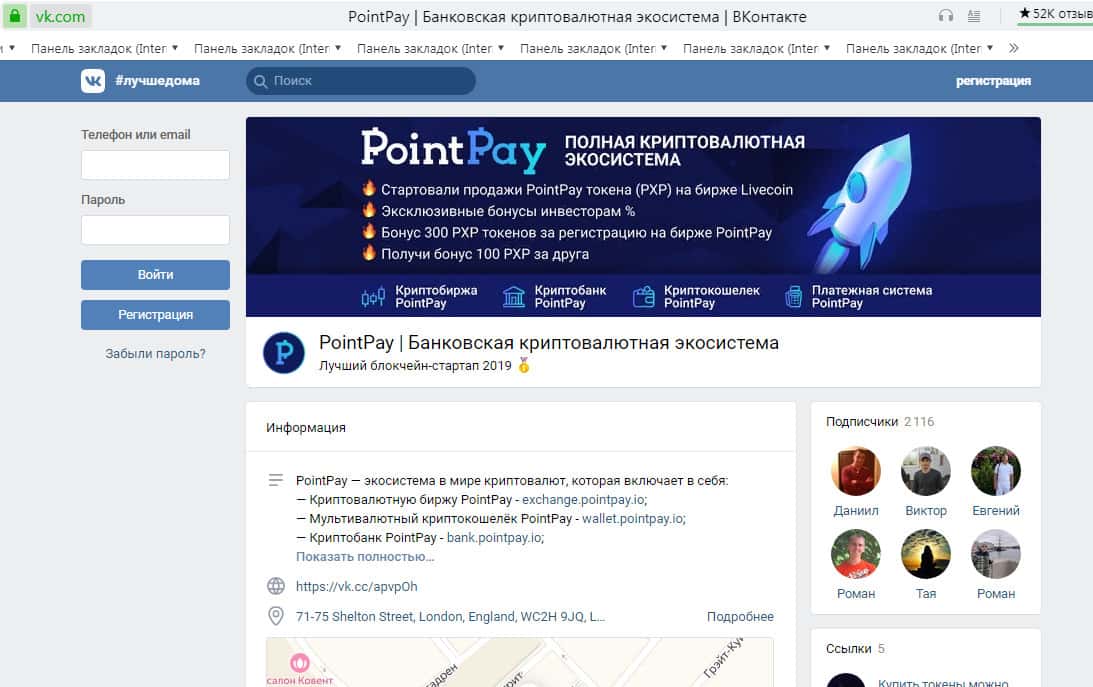Show more bookmarks with double chevron
The width and height of the screenshot is (1093, 687).
[x=1014, y=48]
